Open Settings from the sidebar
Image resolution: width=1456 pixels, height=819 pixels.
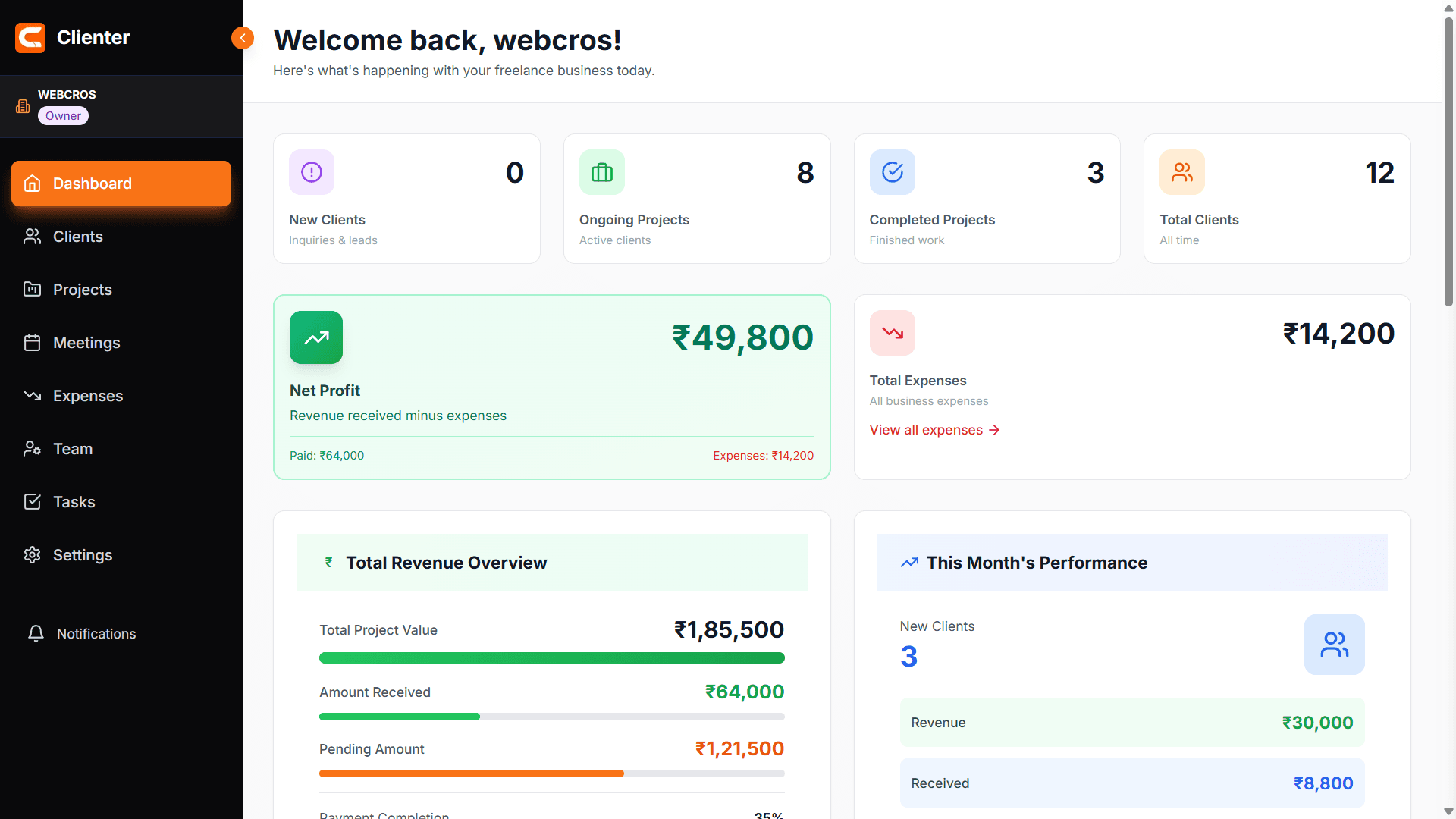[x=82, y=555]
